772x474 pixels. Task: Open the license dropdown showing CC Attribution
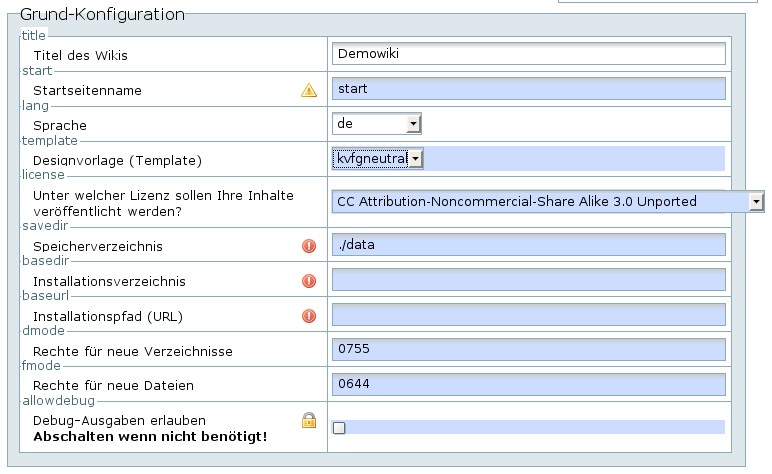[548, 202]
